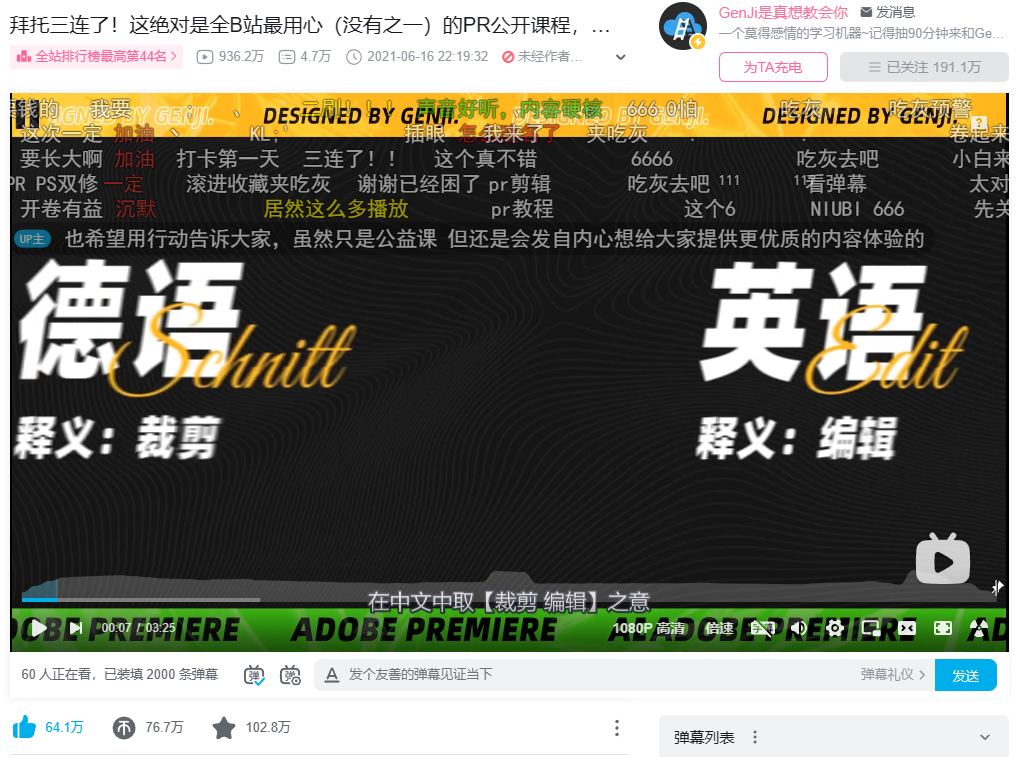Open danmaku display settings icon

290,675
